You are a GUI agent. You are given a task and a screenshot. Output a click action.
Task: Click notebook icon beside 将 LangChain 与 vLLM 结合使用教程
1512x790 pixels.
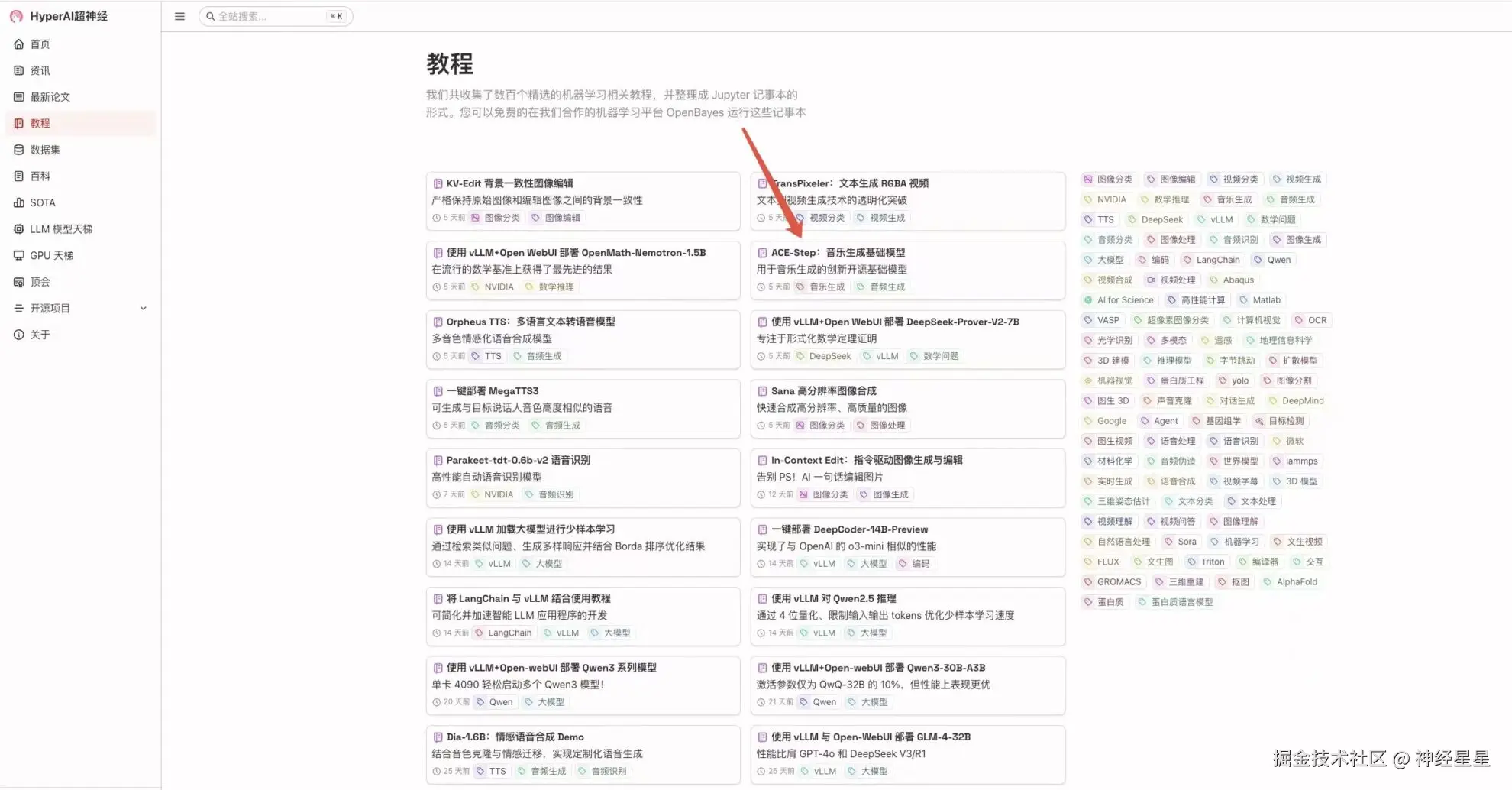pos(438,598)
